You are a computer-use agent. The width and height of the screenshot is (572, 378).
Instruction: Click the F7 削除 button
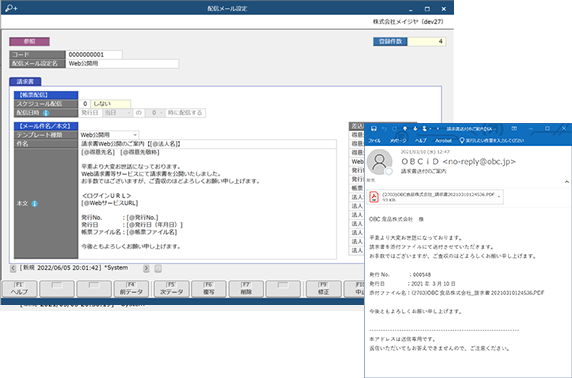[x=246, y=289]
